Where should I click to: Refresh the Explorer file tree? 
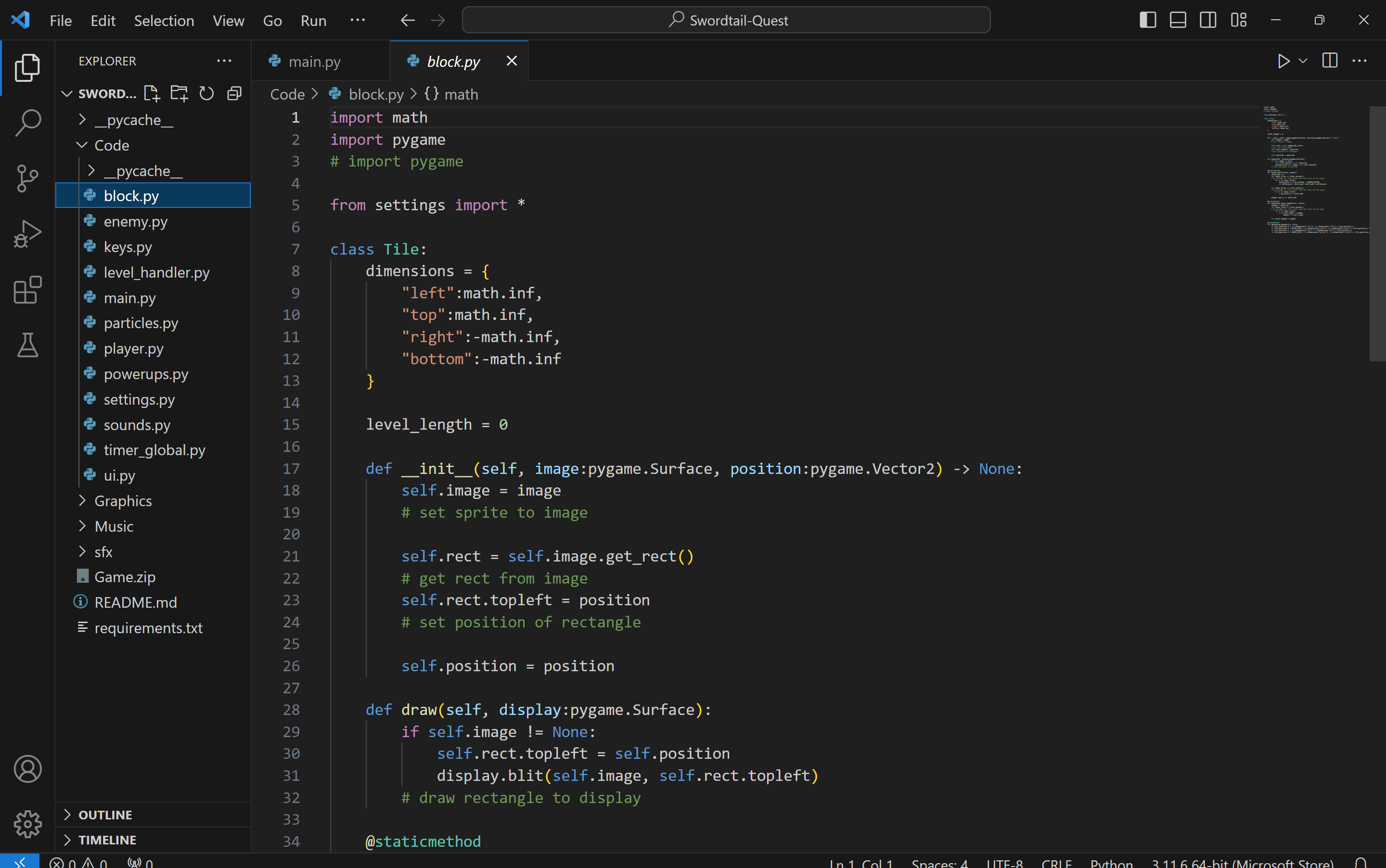pyautogui.click(x=206, y=93)
